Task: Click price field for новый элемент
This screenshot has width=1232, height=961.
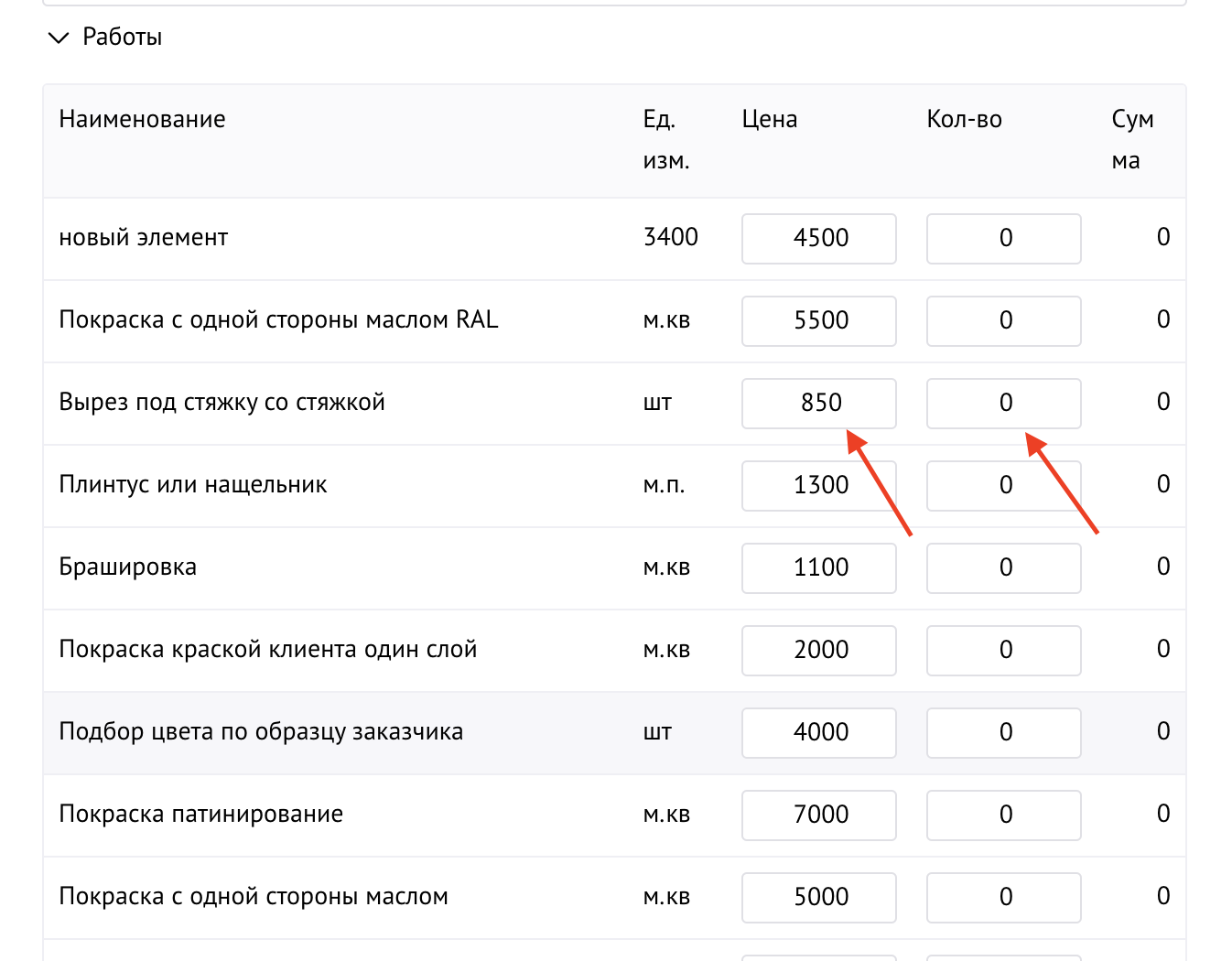Action: tap(818, 238)
